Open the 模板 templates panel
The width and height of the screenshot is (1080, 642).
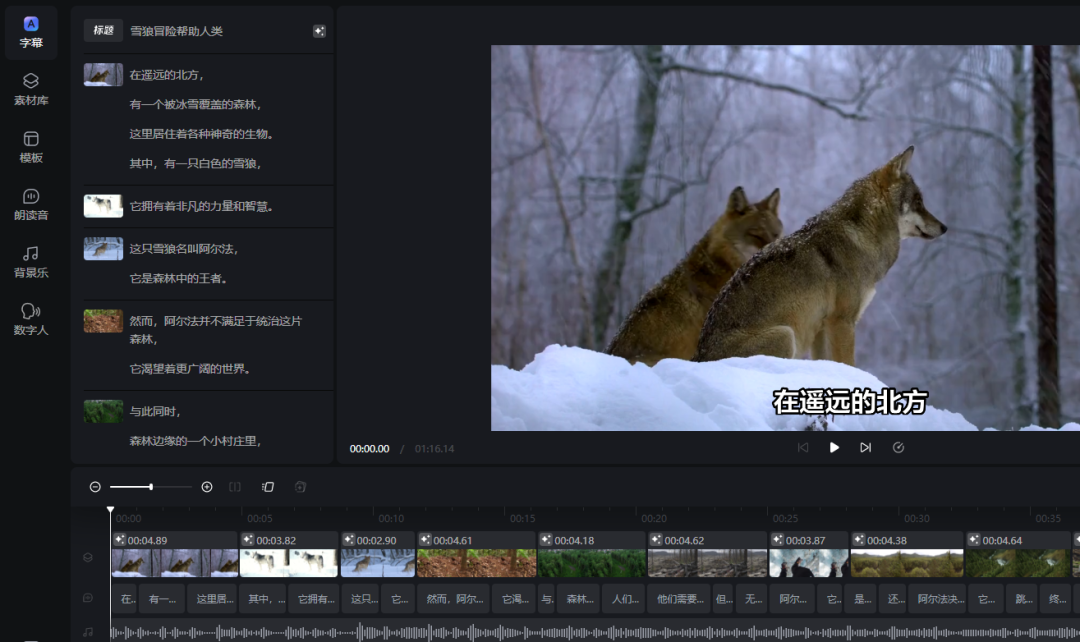(x=31, y=147)
